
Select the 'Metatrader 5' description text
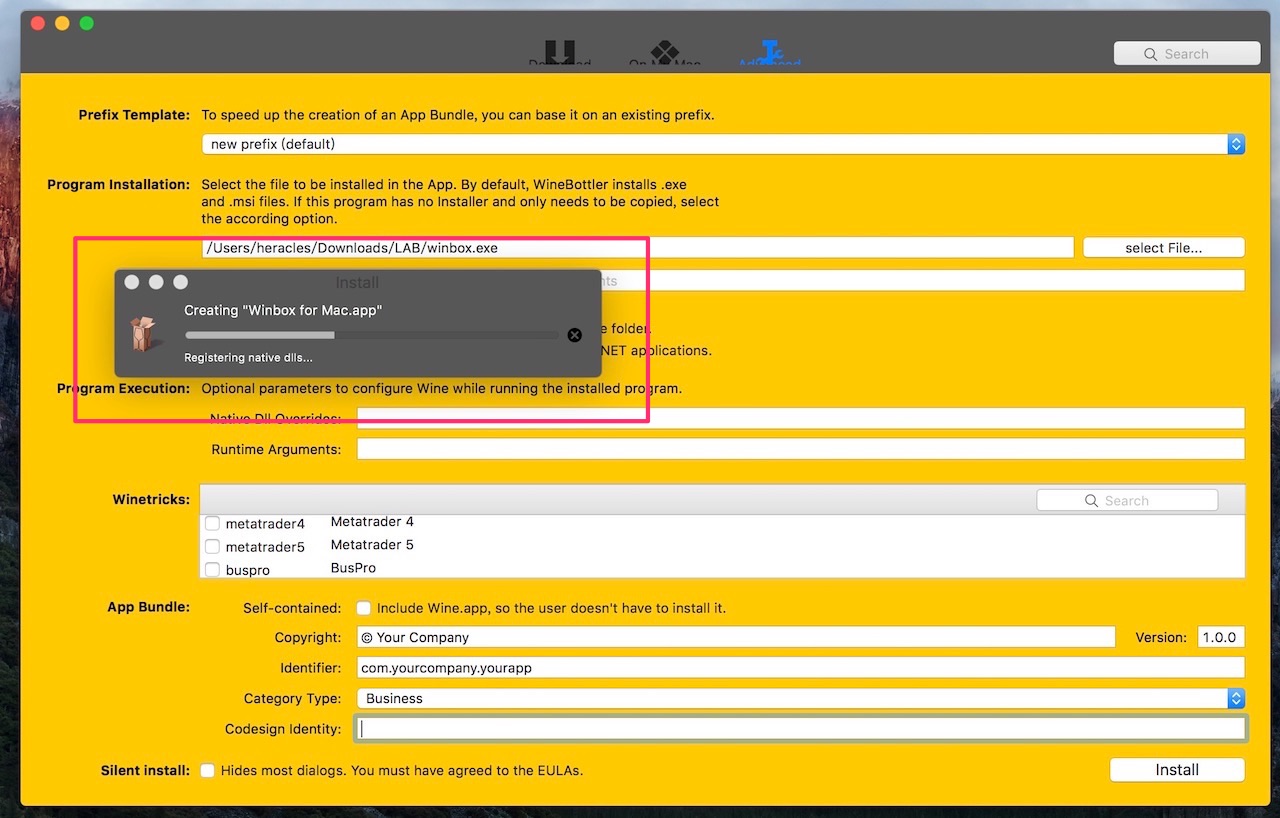coord(372,545)
